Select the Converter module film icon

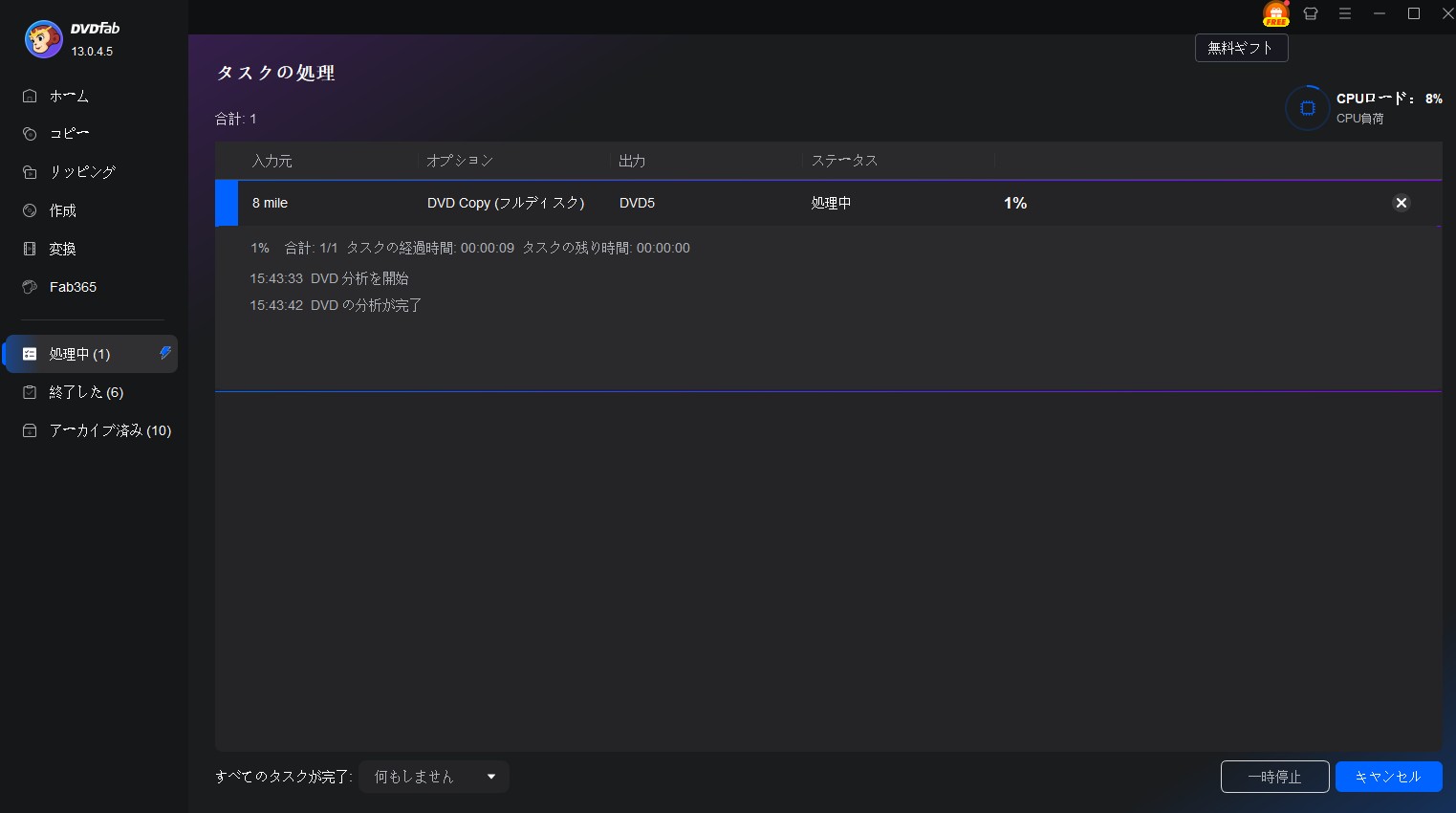click(30, 249)
